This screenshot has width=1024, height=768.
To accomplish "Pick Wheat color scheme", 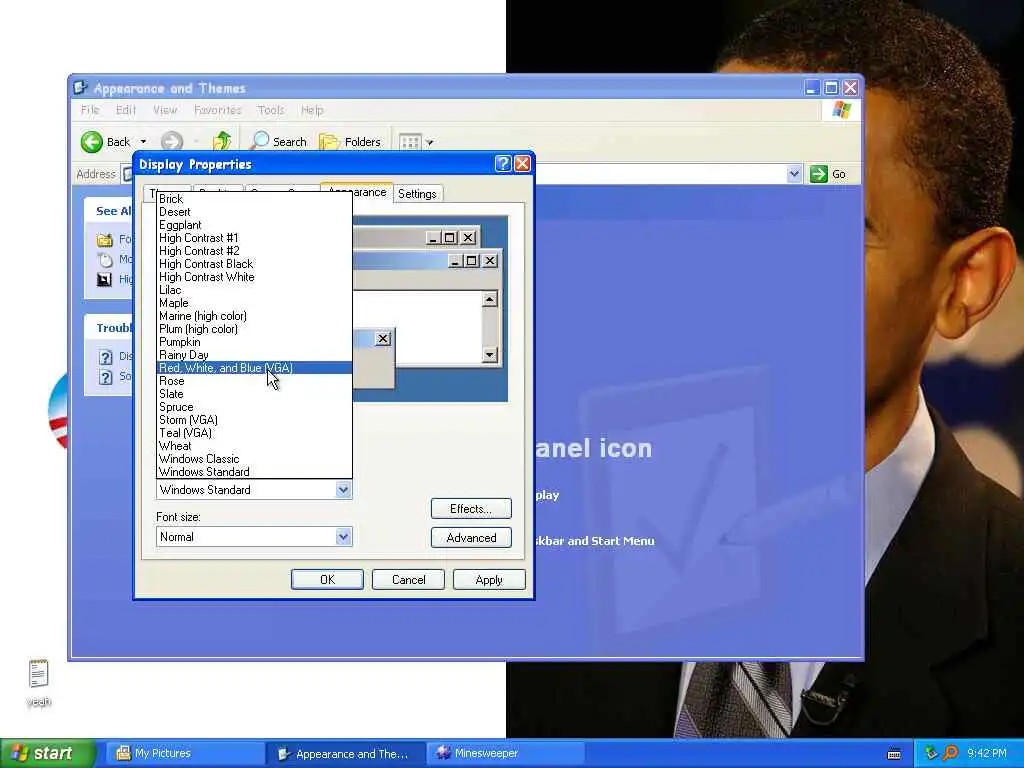I will point(255,446).
